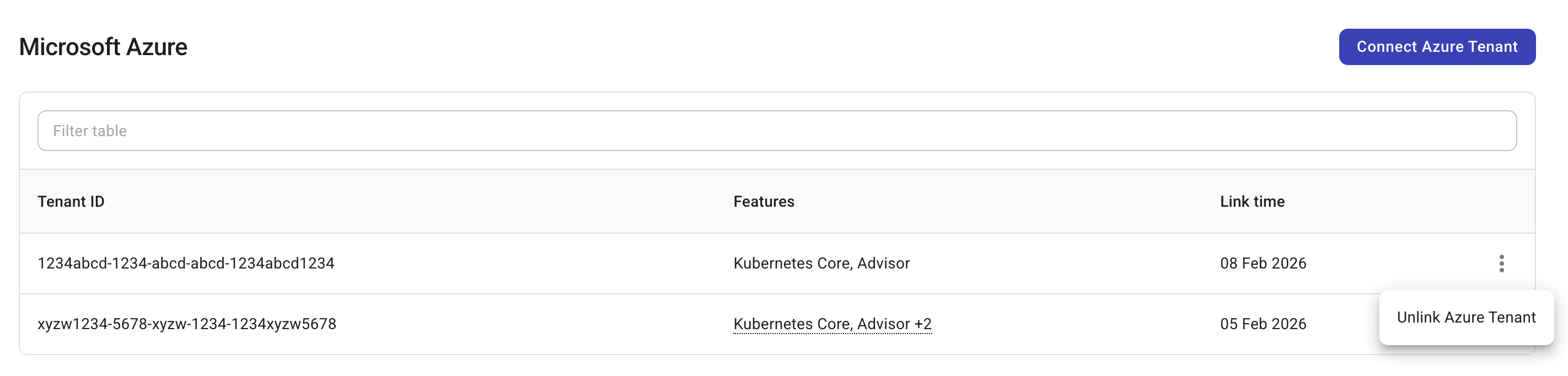Select tenant ID 1234abcd-1234-abcd-abcd-1234abcd1234

(x=186, y=263)
